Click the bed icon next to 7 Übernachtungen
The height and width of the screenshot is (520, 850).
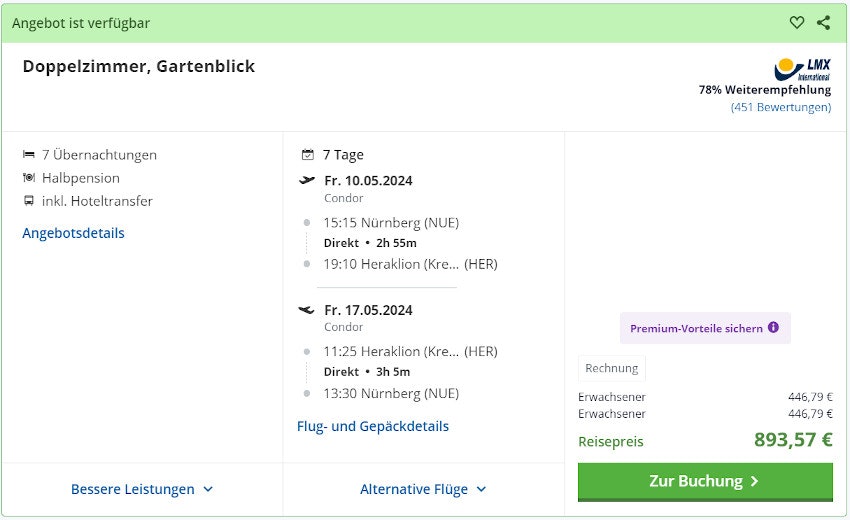click(29, 155)
